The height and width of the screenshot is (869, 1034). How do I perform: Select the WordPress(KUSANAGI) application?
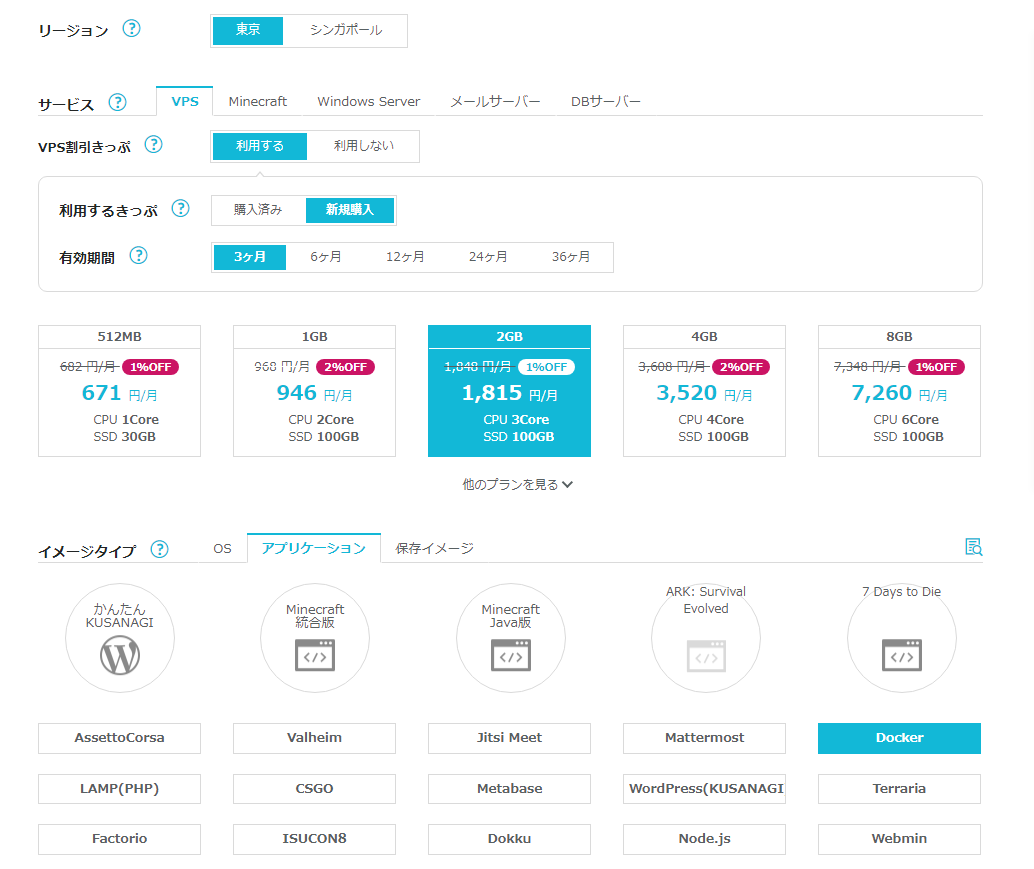(704, 789)
